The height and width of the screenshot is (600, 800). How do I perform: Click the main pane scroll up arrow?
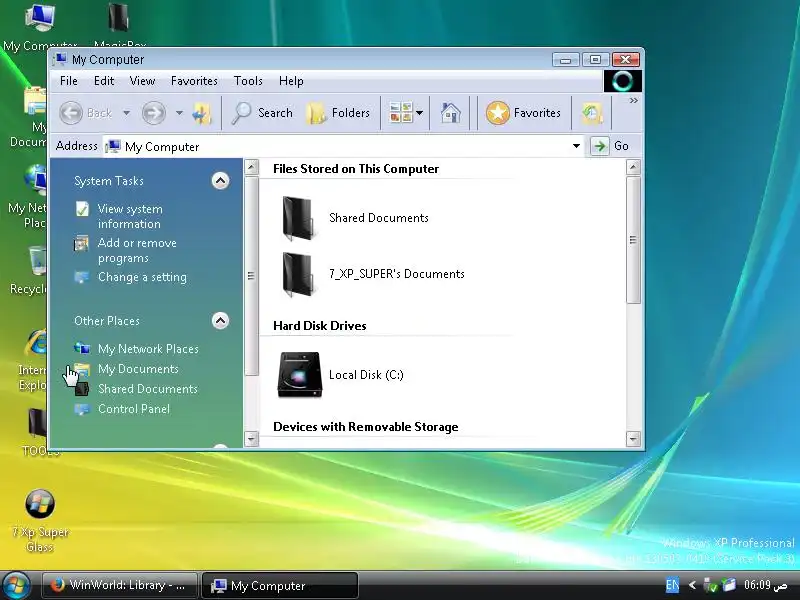coord(633,167)
